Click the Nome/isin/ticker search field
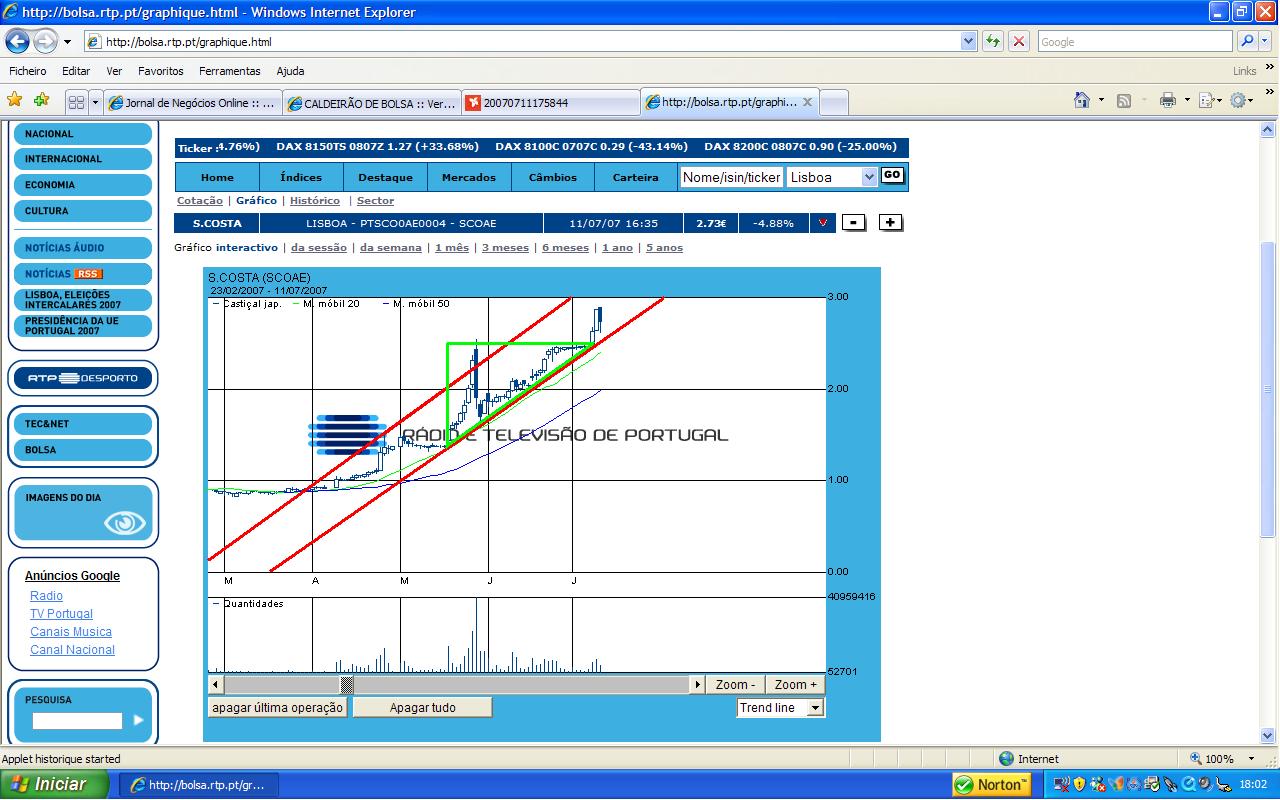Image resolution: width=1280 pixels, height=800 pixels. [731, 177]
